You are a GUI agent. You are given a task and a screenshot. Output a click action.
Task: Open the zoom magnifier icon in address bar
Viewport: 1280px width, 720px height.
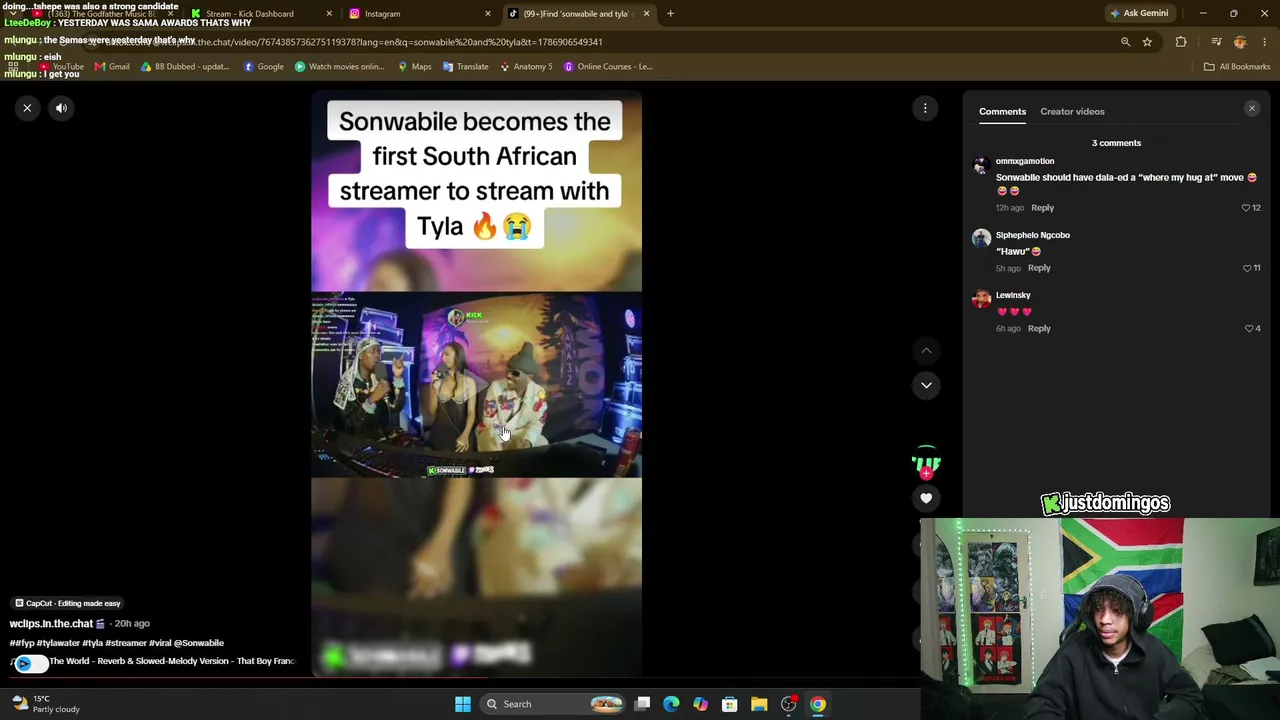(1125, 42)
